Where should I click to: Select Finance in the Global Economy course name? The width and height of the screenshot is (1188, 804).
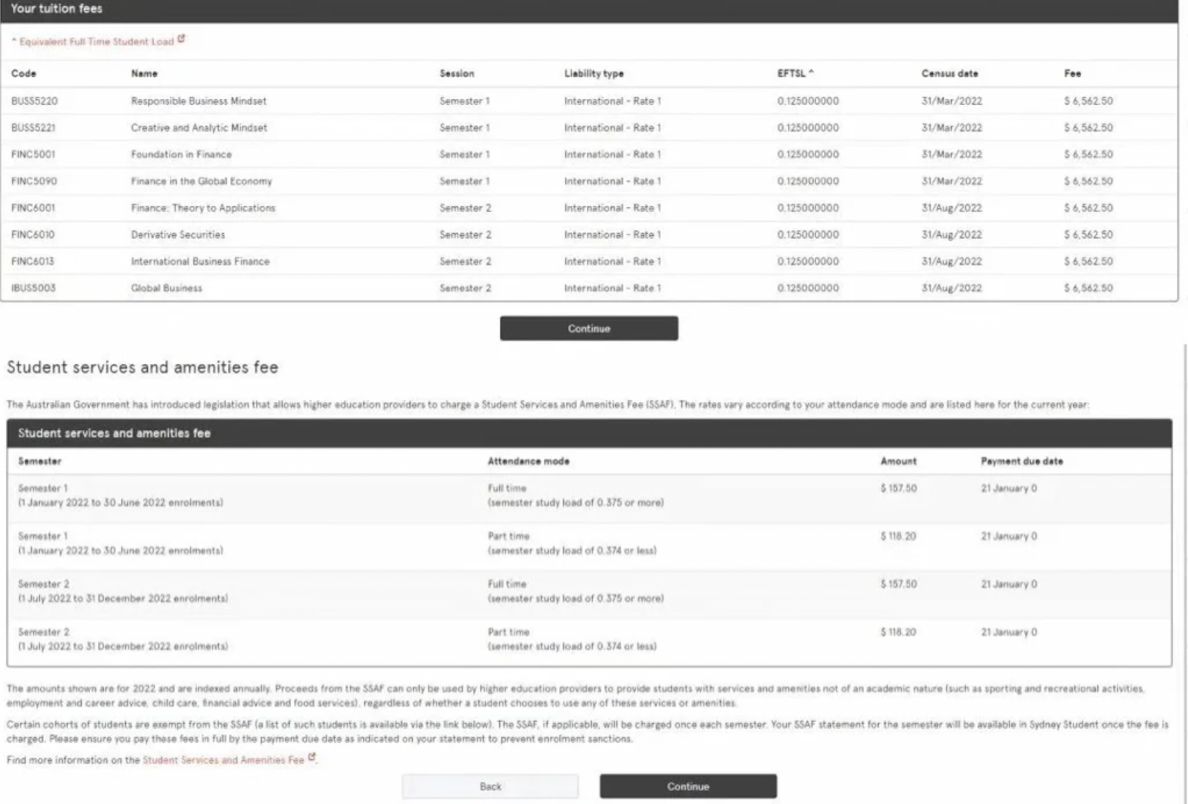point(201,181)
